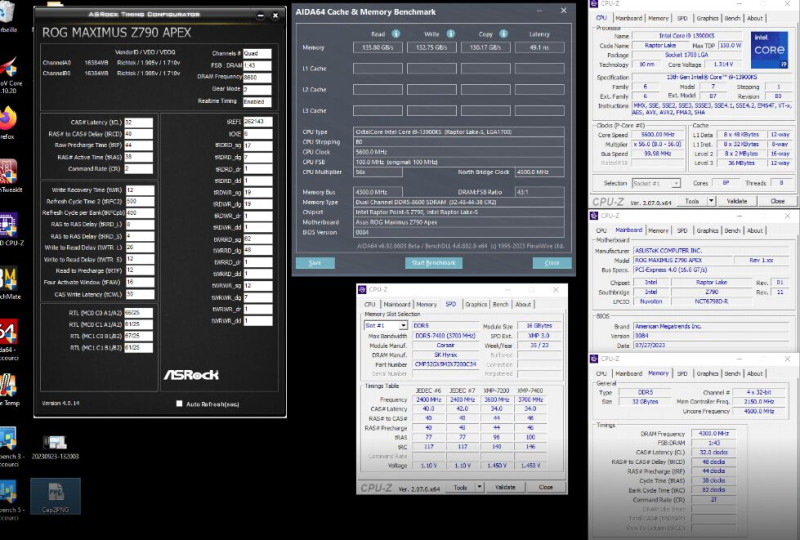Click the info icon next to Copy in AIDA64
Viewport: 800px width, 540px height.
pos(504,34)
